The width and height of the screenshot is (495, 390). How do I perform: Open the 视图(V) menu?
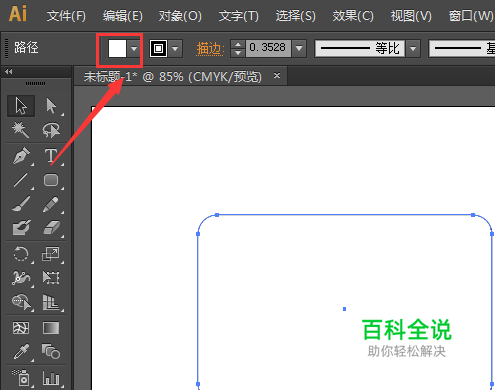pos(411,16)
